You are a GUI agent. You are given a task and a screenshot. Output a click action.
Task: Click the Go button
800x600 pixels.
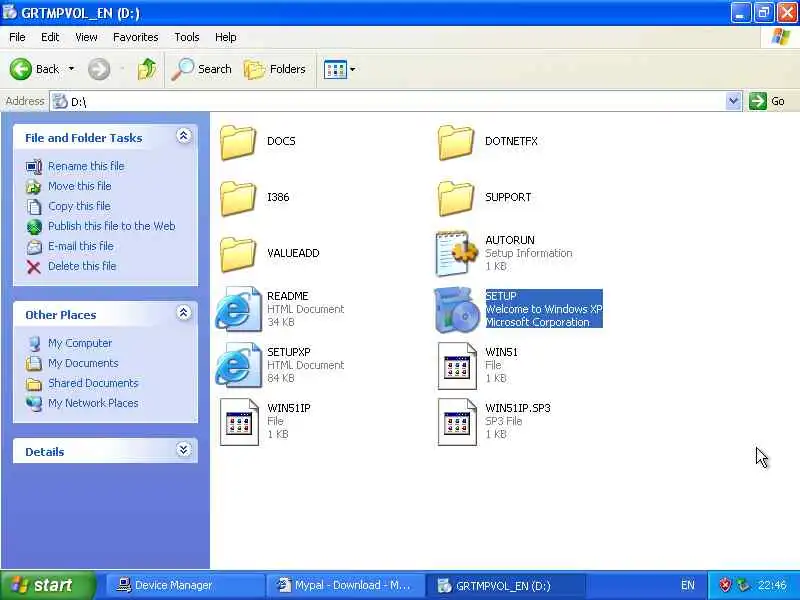pos(767,101)
